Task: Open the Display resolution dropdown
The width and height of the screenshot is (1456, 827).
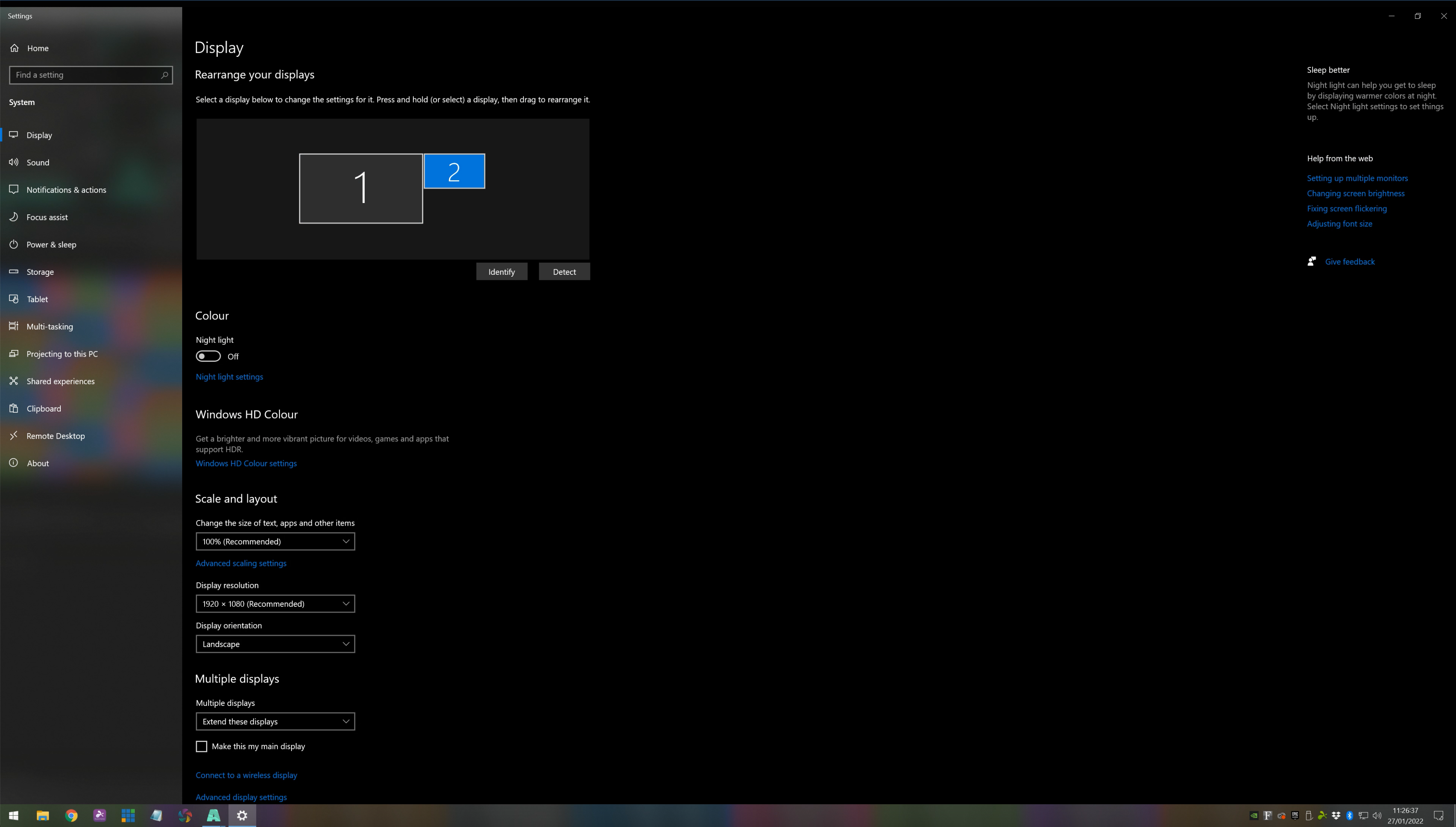Action: coord(275,603)
